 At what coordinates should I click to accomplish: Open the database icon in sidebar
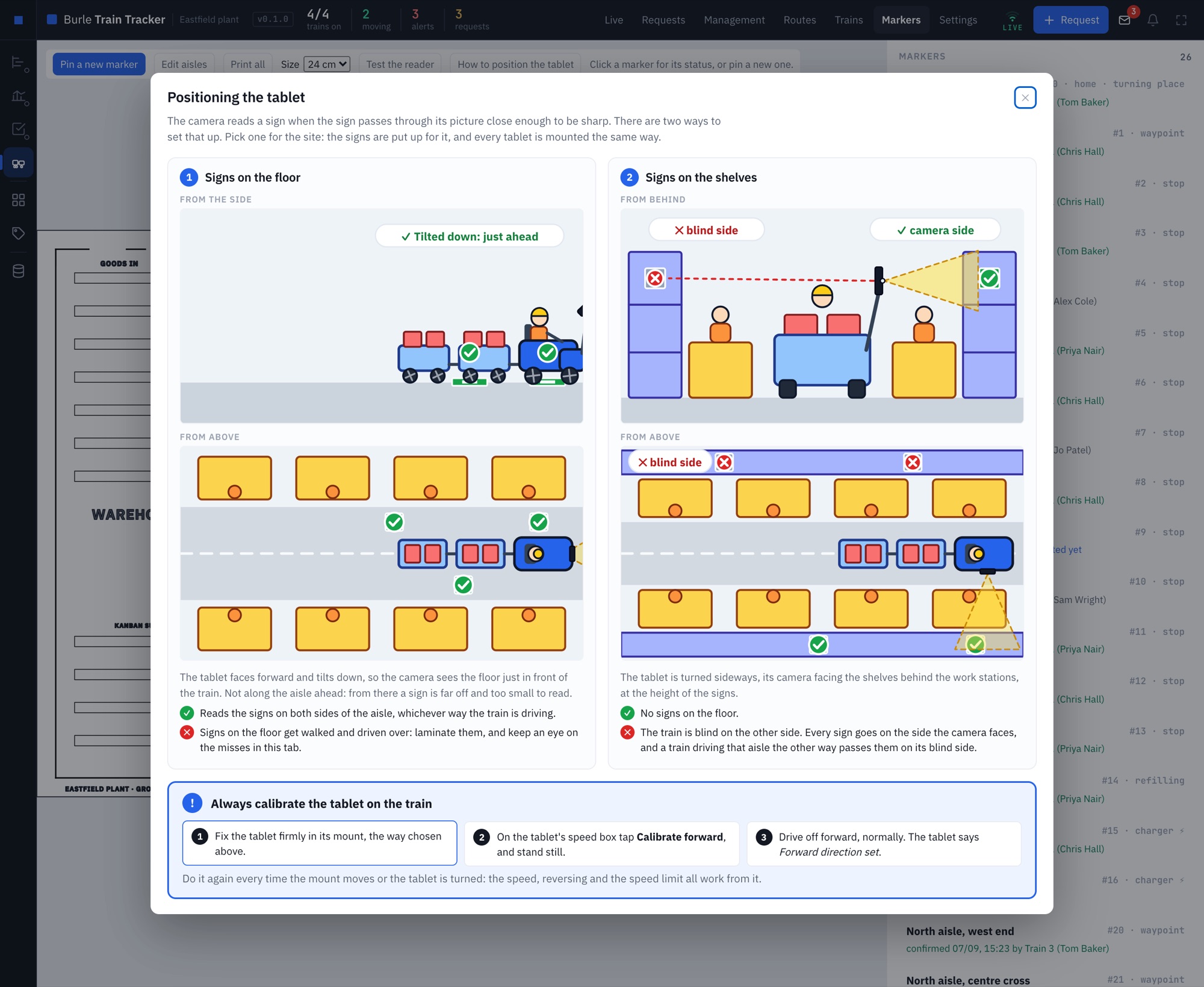19,271
